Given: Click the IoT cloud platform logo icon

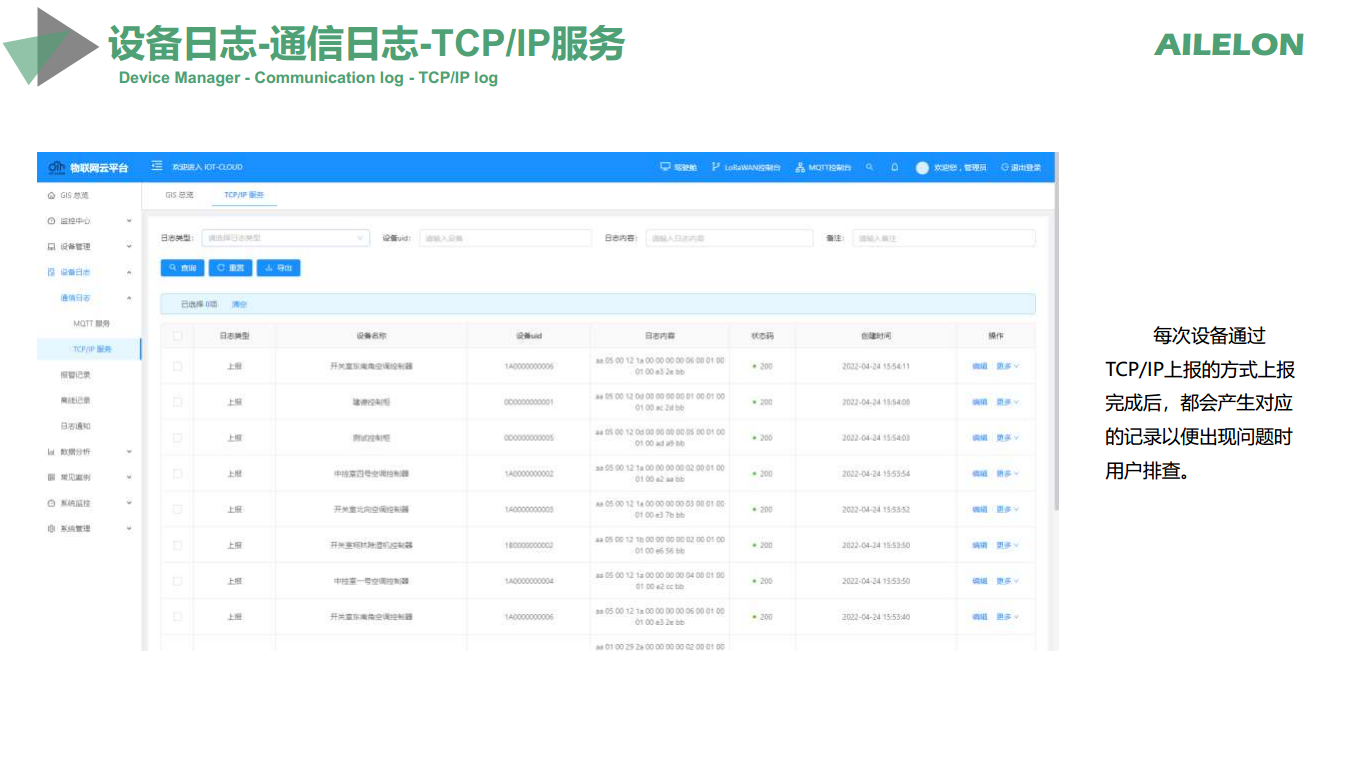Looking at the screenshot, I should (56, 167).
